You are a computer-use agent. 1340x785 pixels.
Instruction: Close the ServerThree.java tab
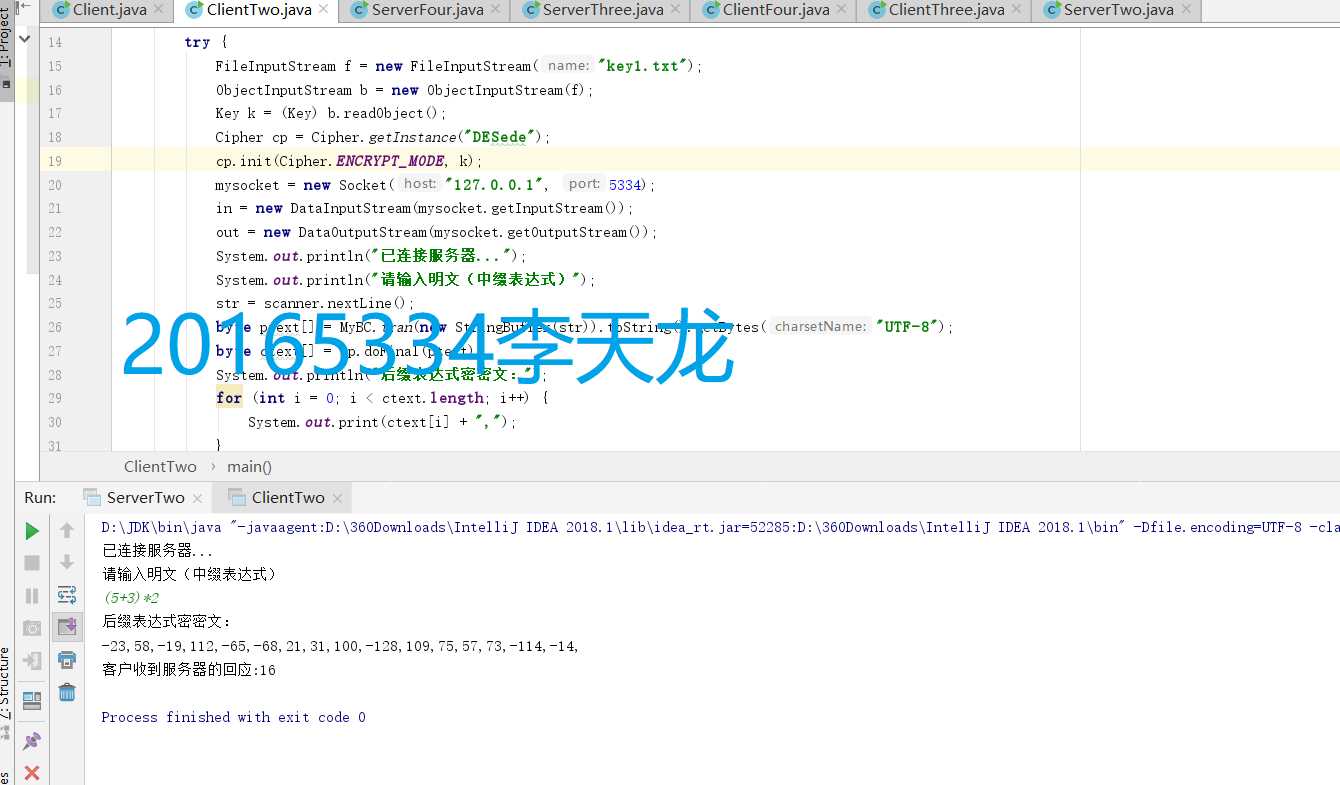pos(677,10)
